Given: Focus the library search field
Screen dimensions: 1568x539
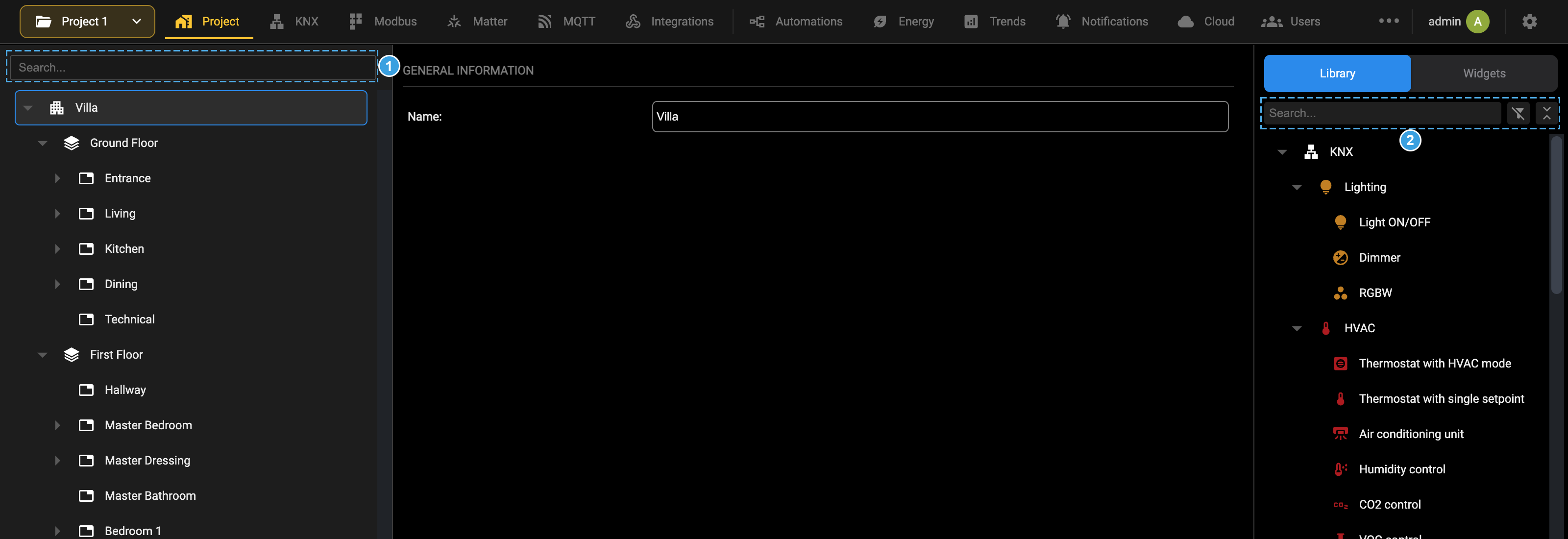Looking at the screenshot, I should (x=1382, y=113).
